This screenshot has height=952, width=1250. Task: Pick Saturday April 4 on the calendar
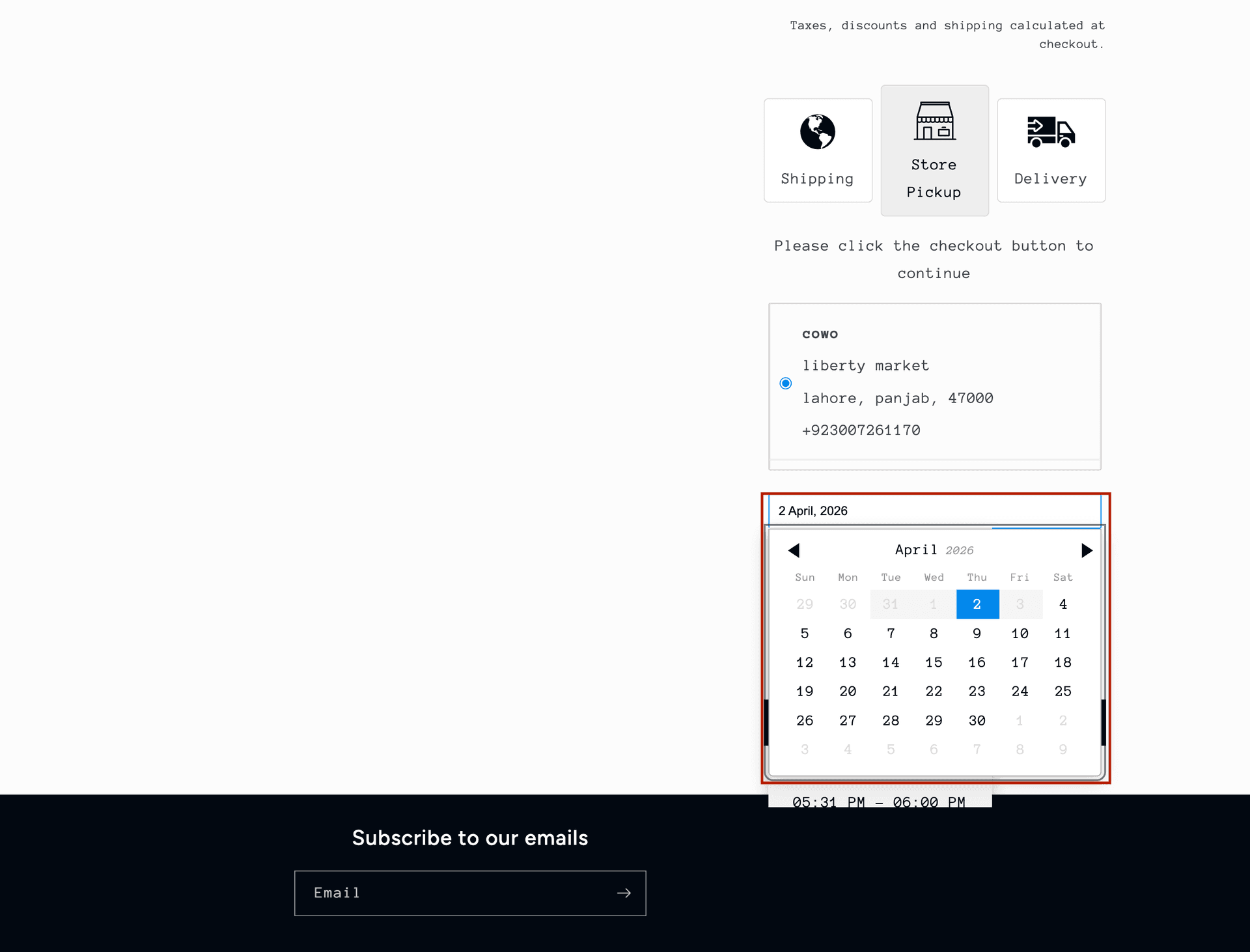tap(1062, 604)
